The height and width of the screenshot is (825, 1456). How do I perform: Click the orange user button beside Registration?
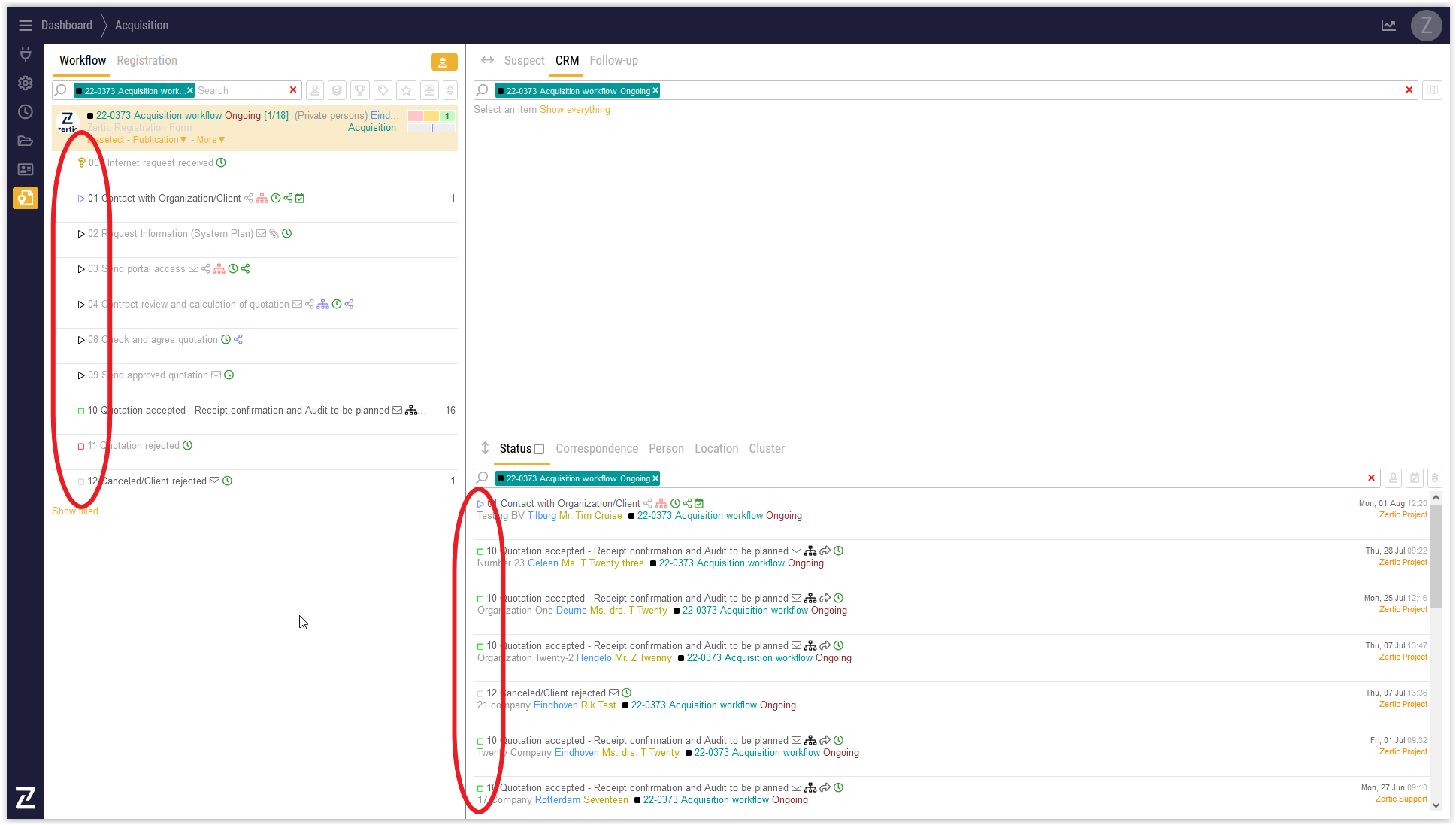click(x=443, y=62)
